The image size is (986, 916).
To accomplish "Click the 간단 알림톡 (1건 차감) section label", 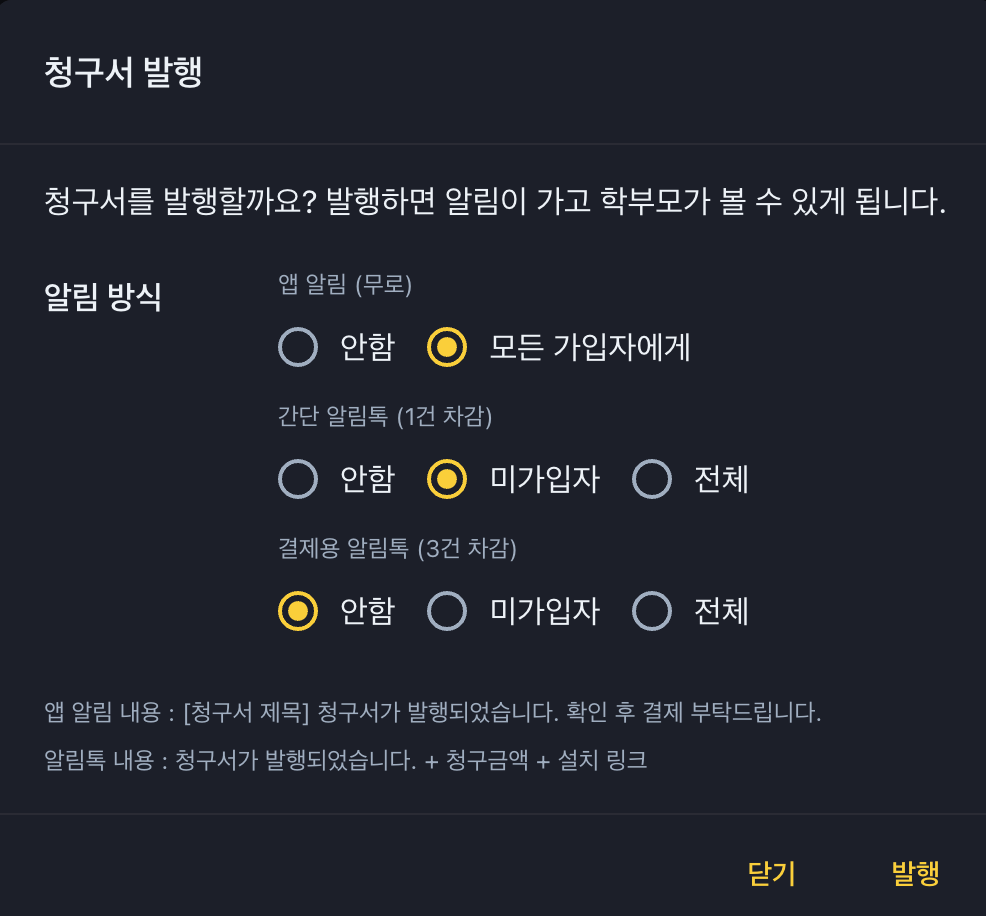I will click(385, 417).
